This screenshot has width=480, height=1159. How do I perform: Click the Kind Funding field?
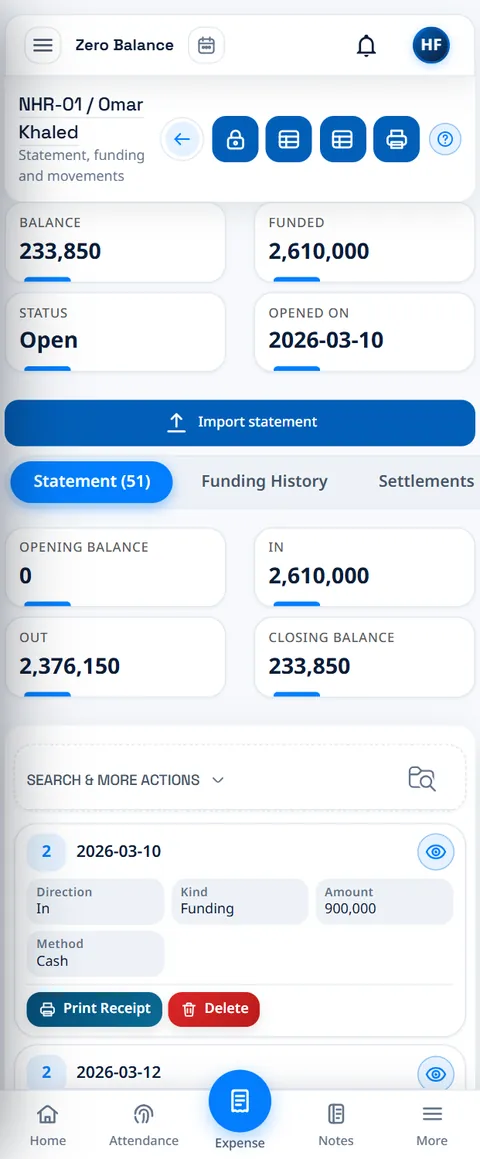[240, 901]
